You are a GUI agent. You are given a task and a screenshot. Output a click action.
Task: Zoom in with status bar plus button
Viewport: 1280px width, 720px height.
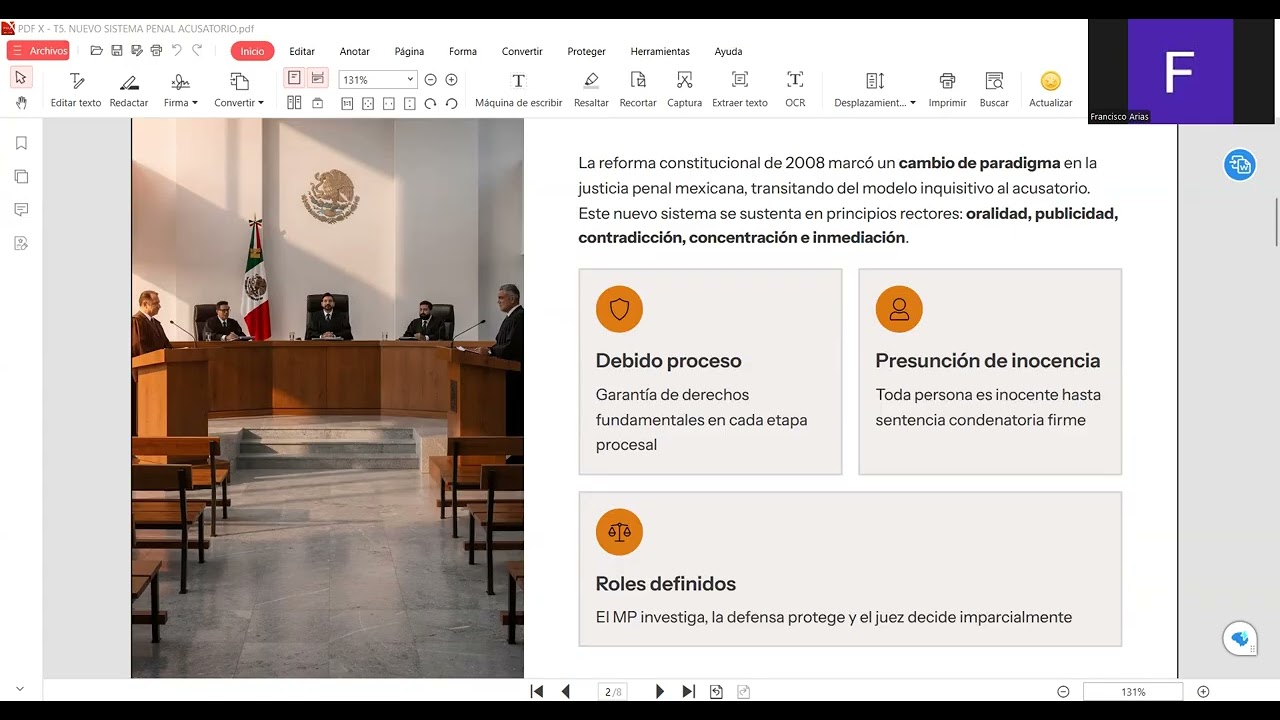click(1203, 691)
